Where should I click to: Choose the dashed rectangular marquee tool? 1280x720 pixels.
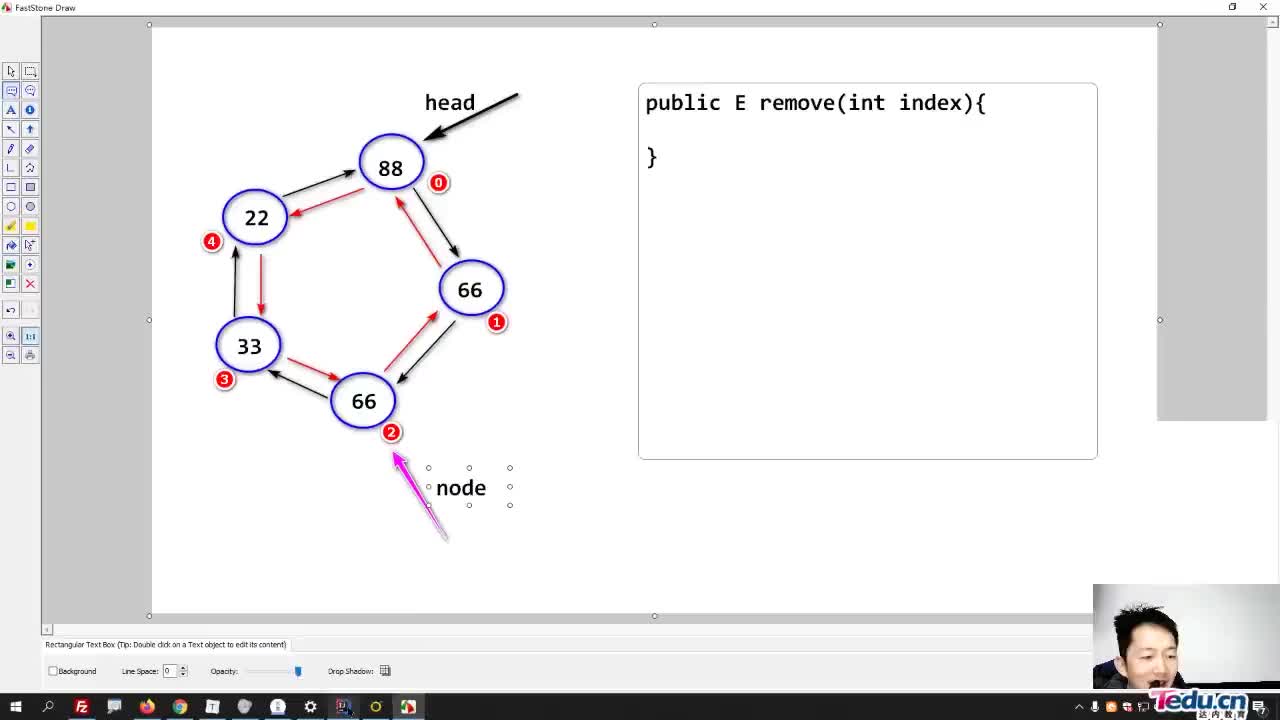point(30,71)
